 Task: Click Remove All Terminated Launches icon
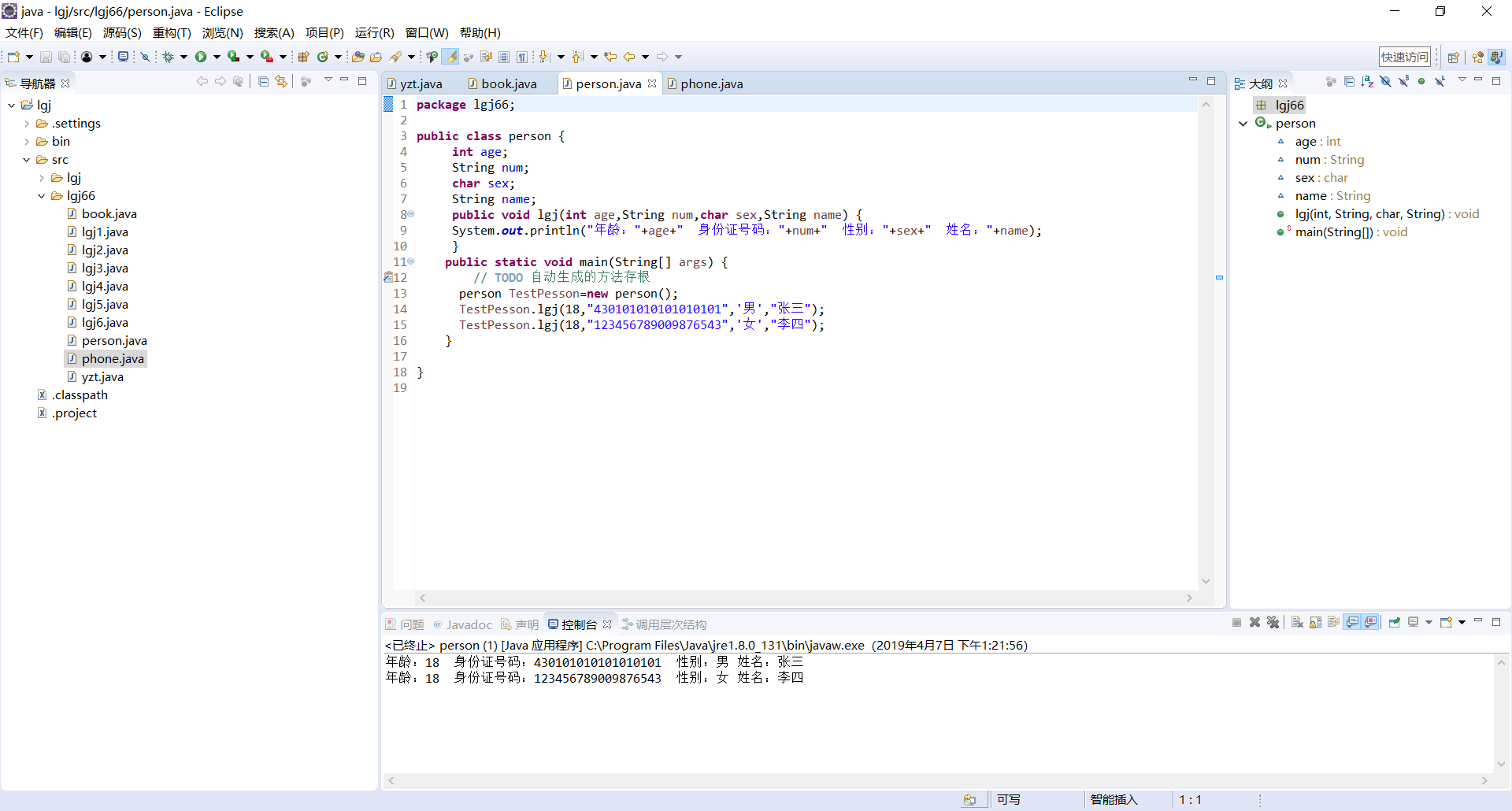(1273, 623)
